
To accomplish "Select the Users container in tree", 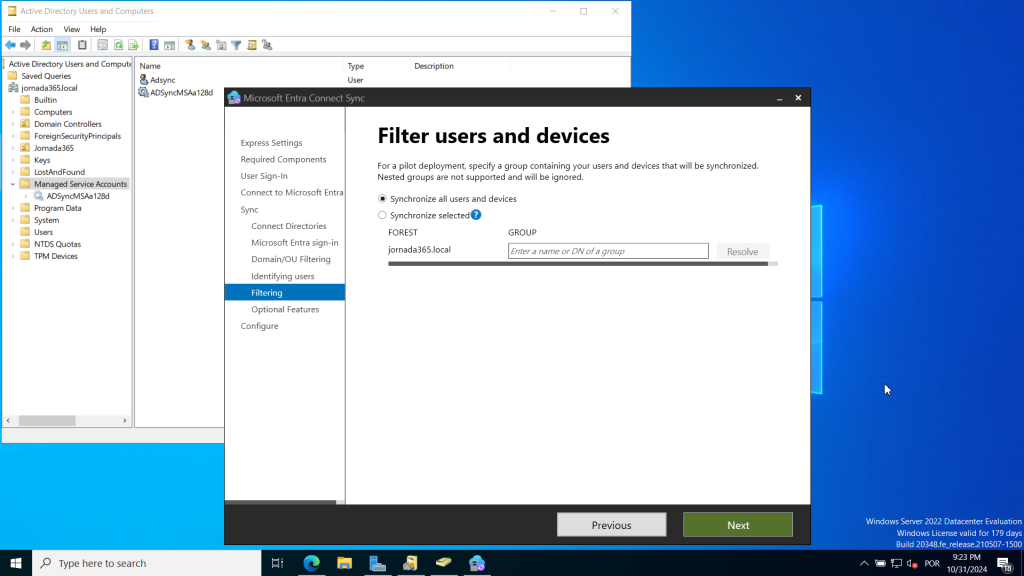I will (x=43, y=232).
